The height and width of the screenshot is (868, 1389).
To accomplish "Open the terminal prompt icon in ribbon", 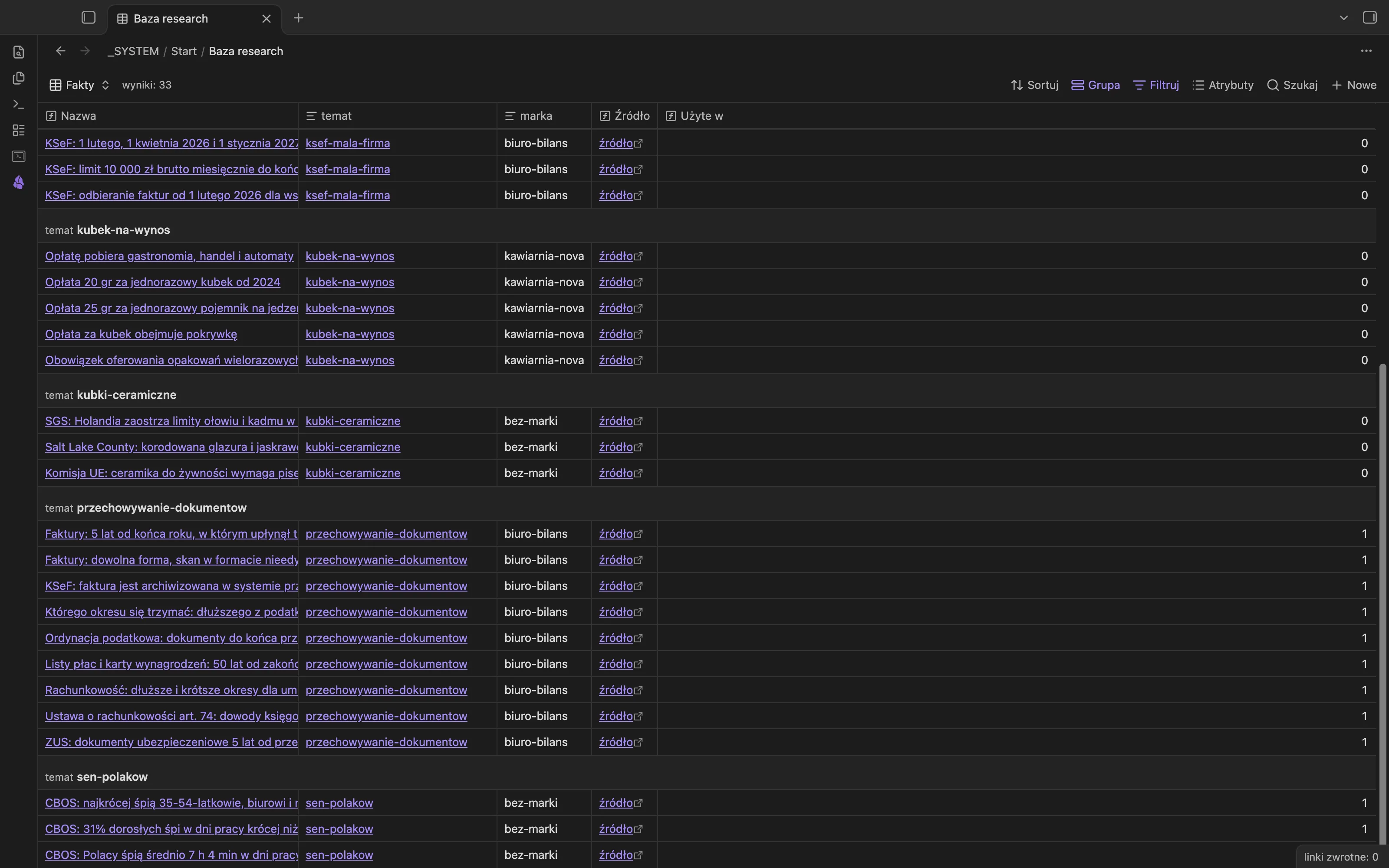I will 18,104.
